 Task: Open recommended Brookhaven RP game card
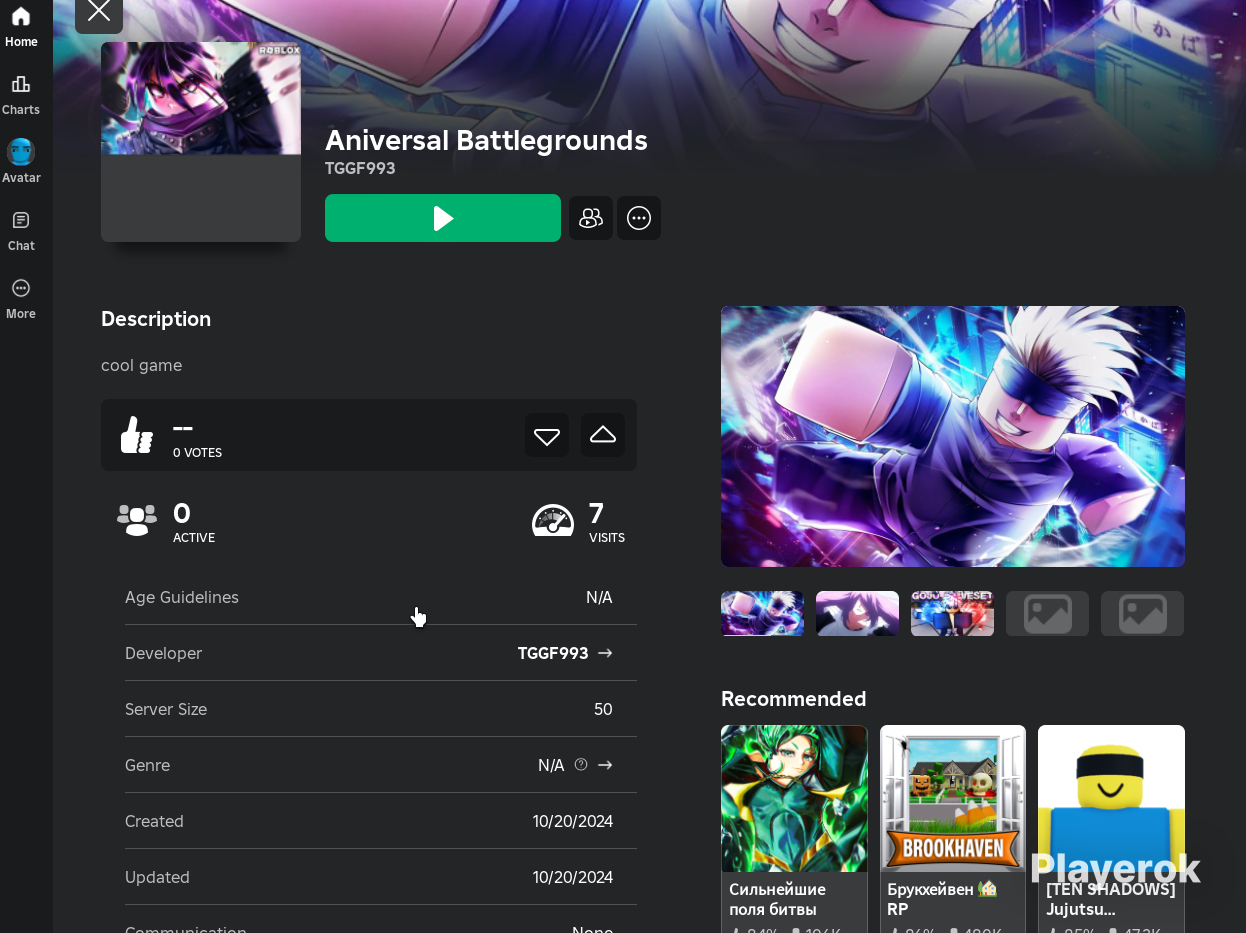953,829
